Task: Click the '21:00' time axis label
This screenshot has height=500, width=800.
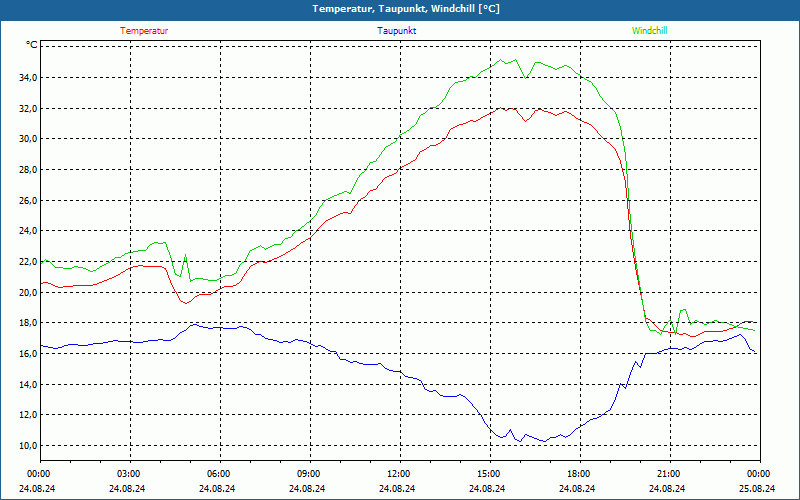Action: 667,474
